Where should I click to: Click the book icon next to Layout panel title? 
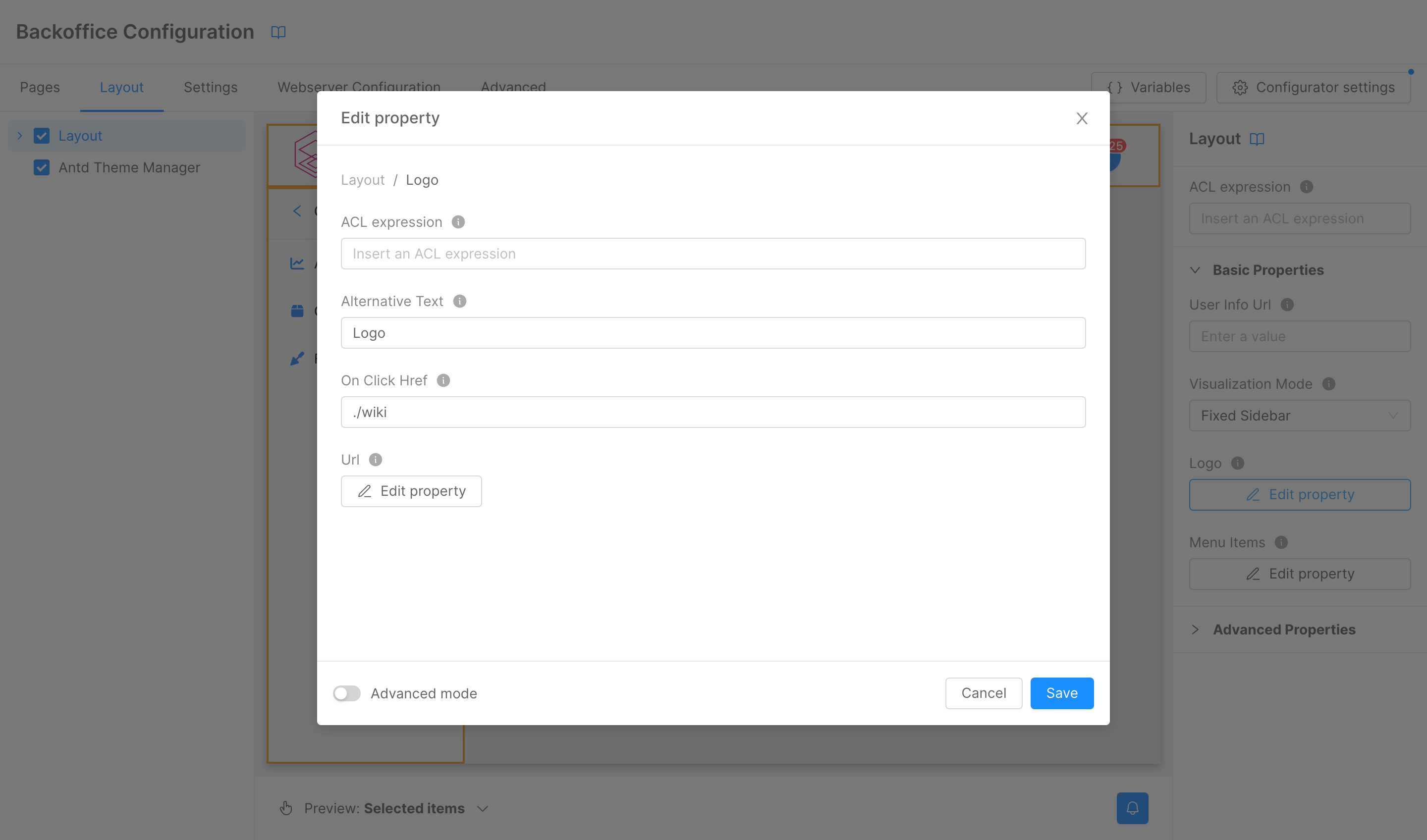(x=1257, y=139)
